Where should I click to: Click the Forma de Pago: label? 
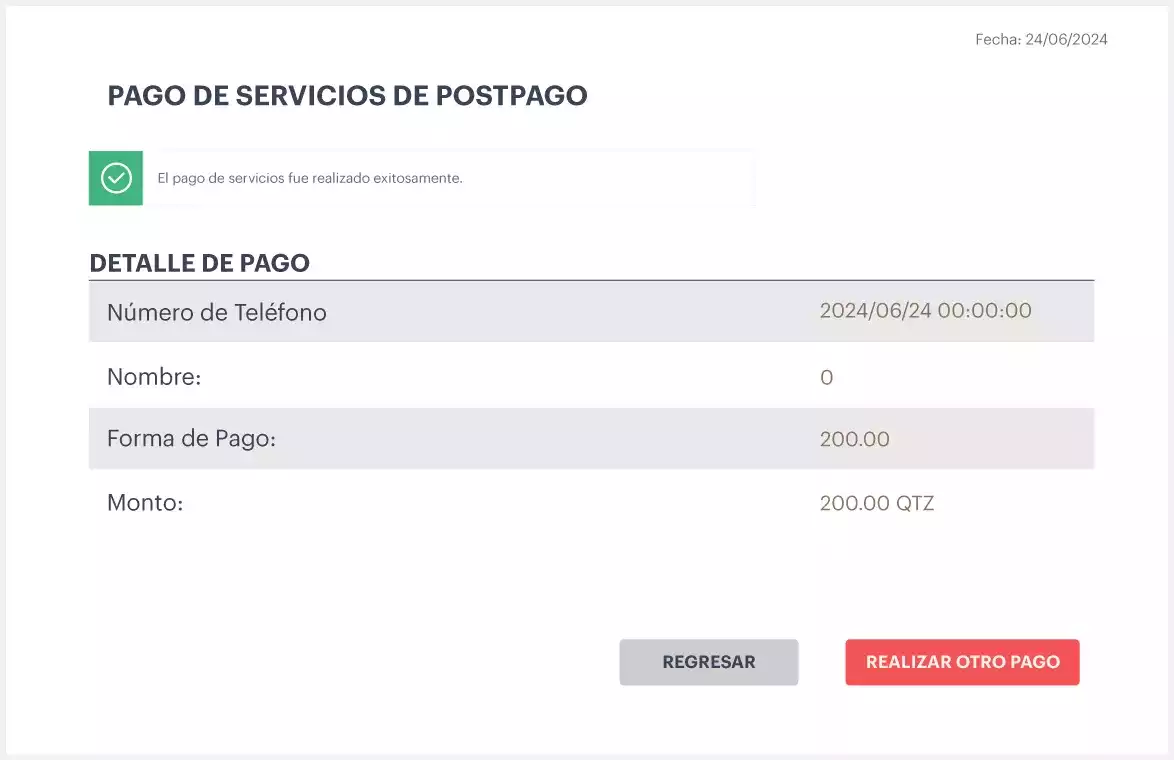pos(191,439)
